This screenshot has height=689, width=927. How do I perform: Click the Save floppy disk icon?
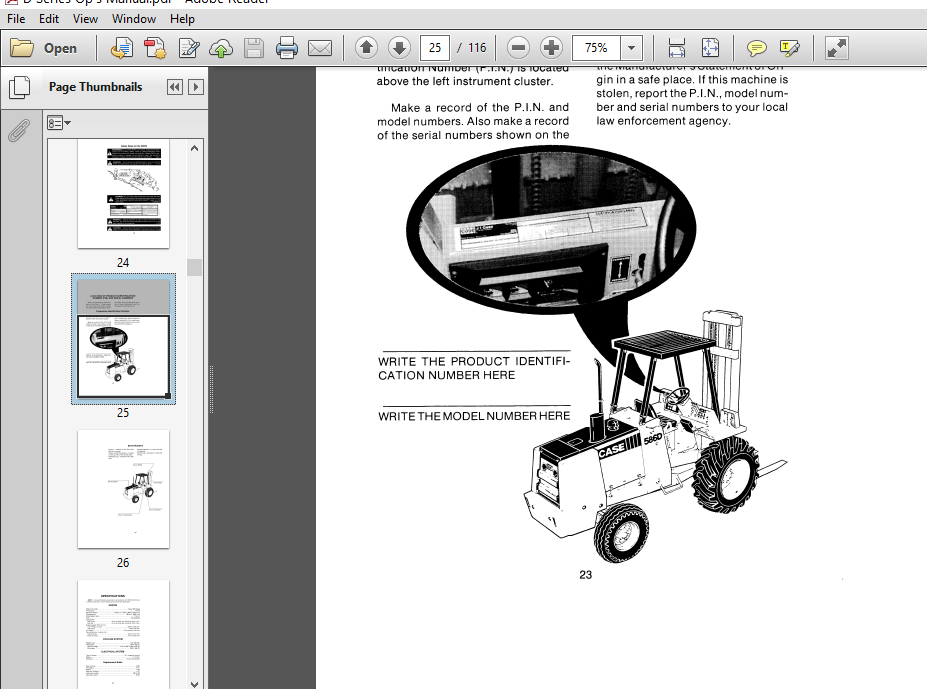tap(254, 48)
